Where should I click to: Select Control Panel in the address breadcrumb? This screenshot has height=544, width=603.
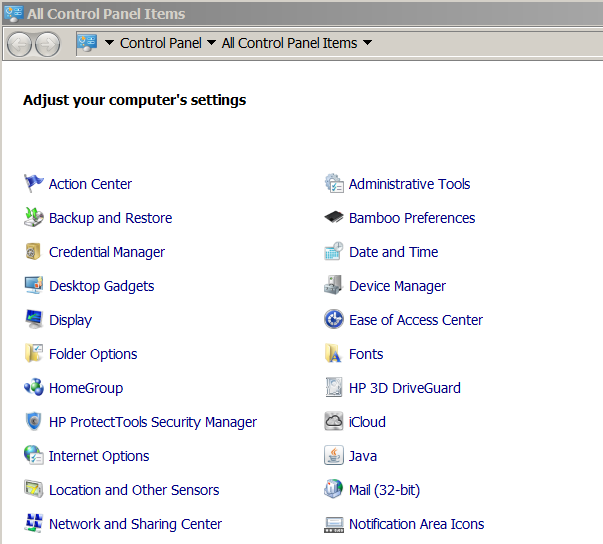pyautogui.click(x=160, y=43)
